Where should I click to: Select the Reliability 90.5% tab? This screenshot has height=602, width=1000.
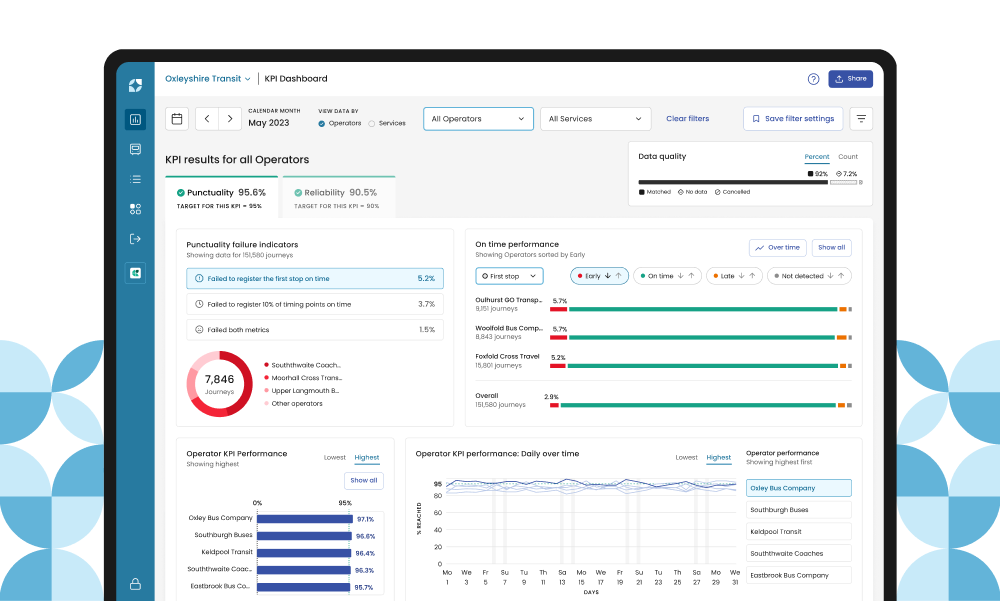[339, 197]
